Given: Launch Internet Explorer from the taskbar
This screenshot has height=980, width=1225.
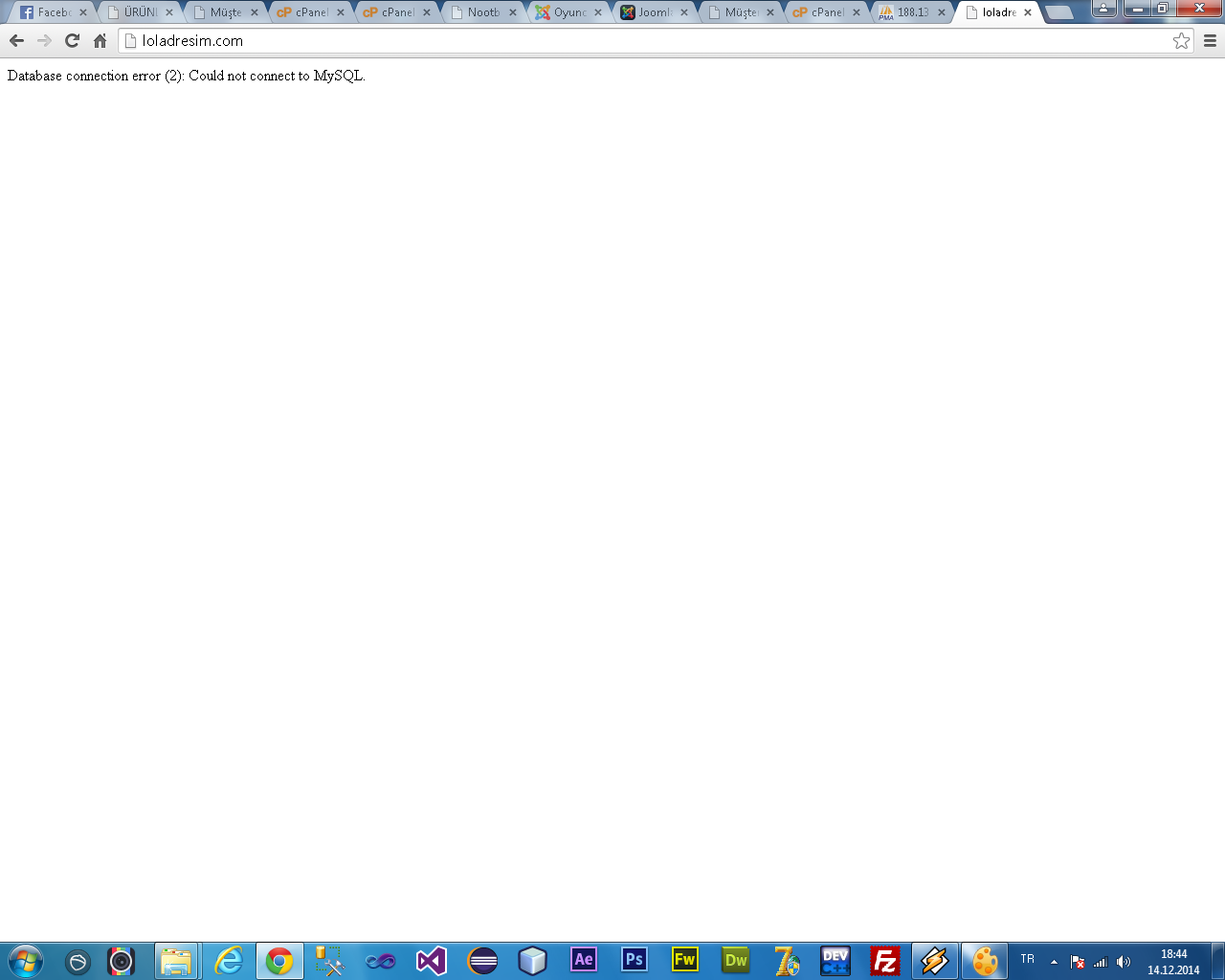Looking at the screenshot, I should (229, 961).
